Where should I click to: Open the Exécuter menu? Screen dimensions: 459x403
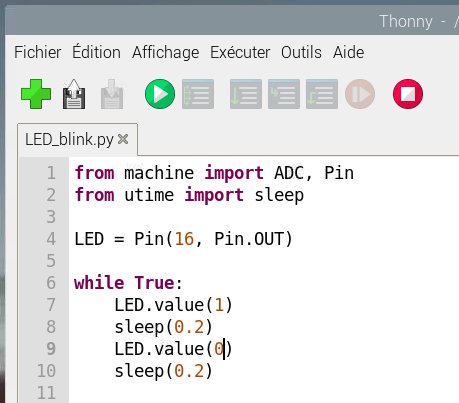[240, 52]
